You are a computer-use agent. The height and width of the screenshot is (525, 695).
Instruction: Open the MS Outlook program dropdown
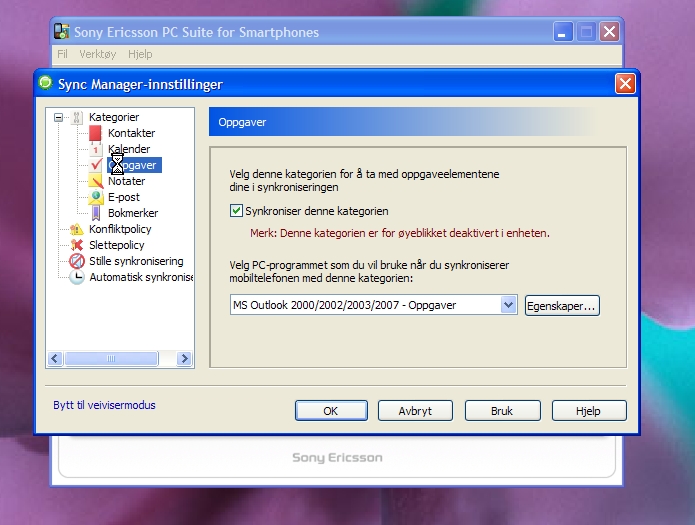[x=508, y=305]
